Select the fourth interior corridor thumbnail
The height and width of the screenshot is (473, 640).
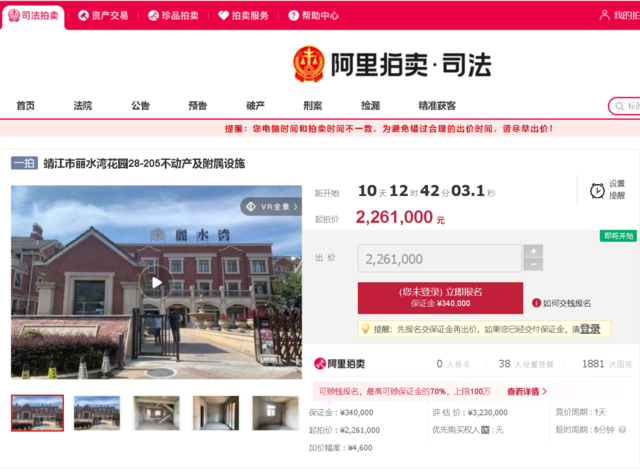coord(216,413)
